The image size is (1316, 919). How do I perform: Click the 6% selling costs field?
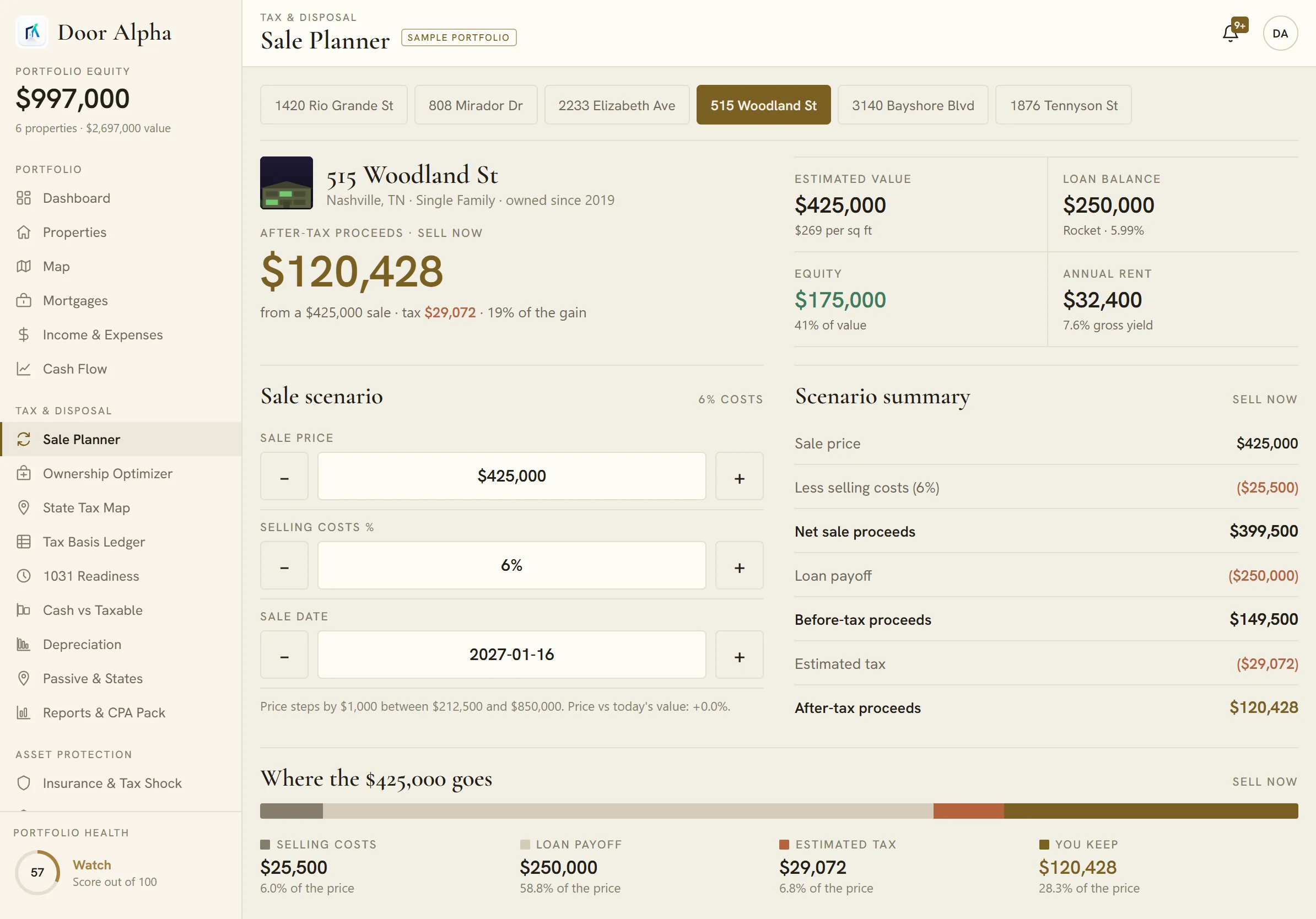point(512,565)
